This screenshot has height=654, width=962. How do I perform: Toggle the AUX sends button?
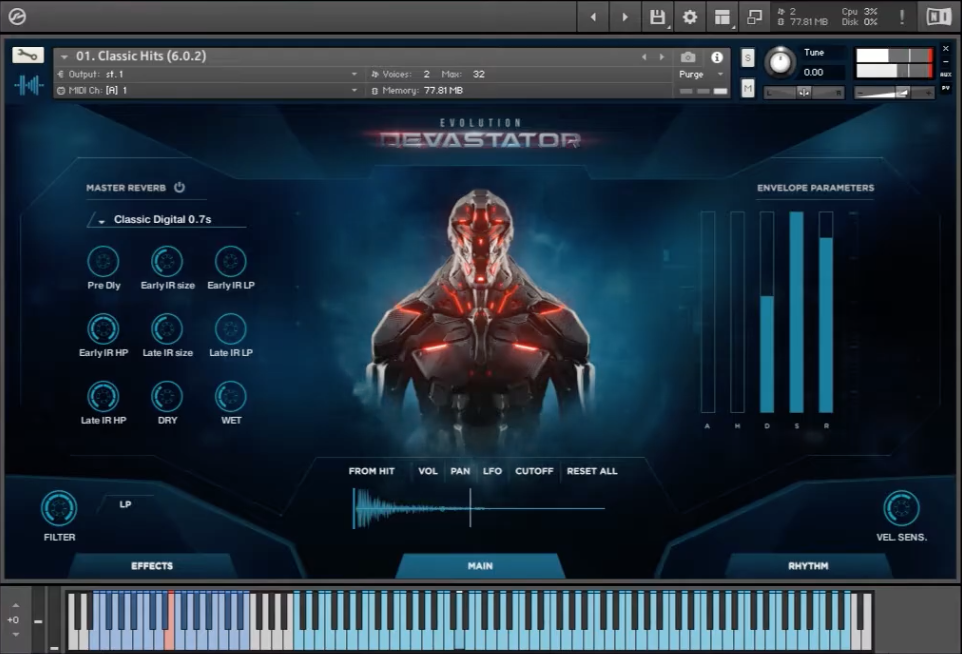945,75
